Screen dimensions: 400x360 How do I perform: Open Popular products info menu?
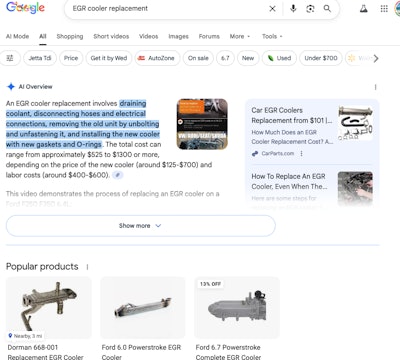[87, 267]
